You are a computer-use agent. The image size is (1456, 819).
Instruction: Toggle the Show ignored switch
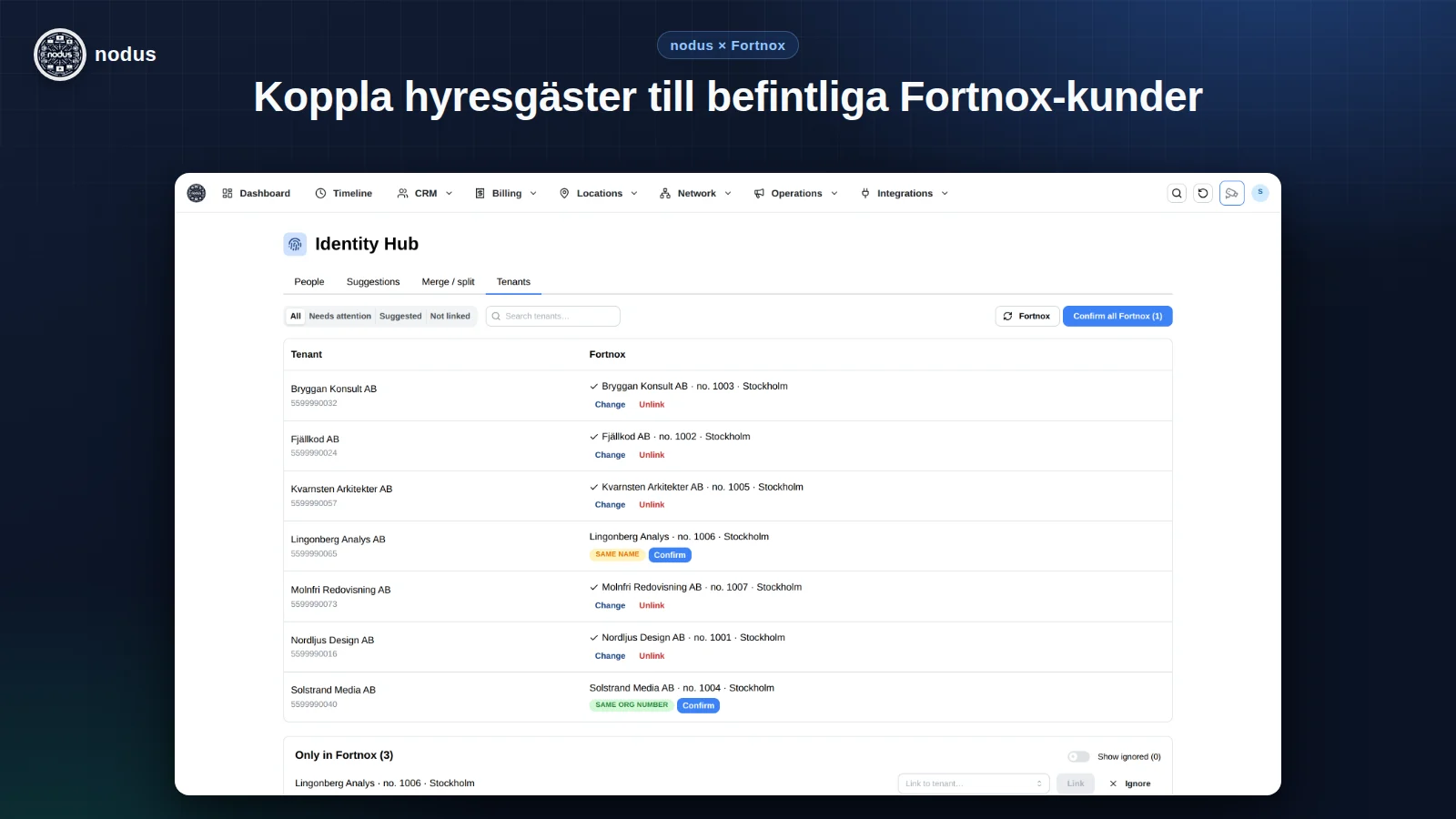[1078, 756]
